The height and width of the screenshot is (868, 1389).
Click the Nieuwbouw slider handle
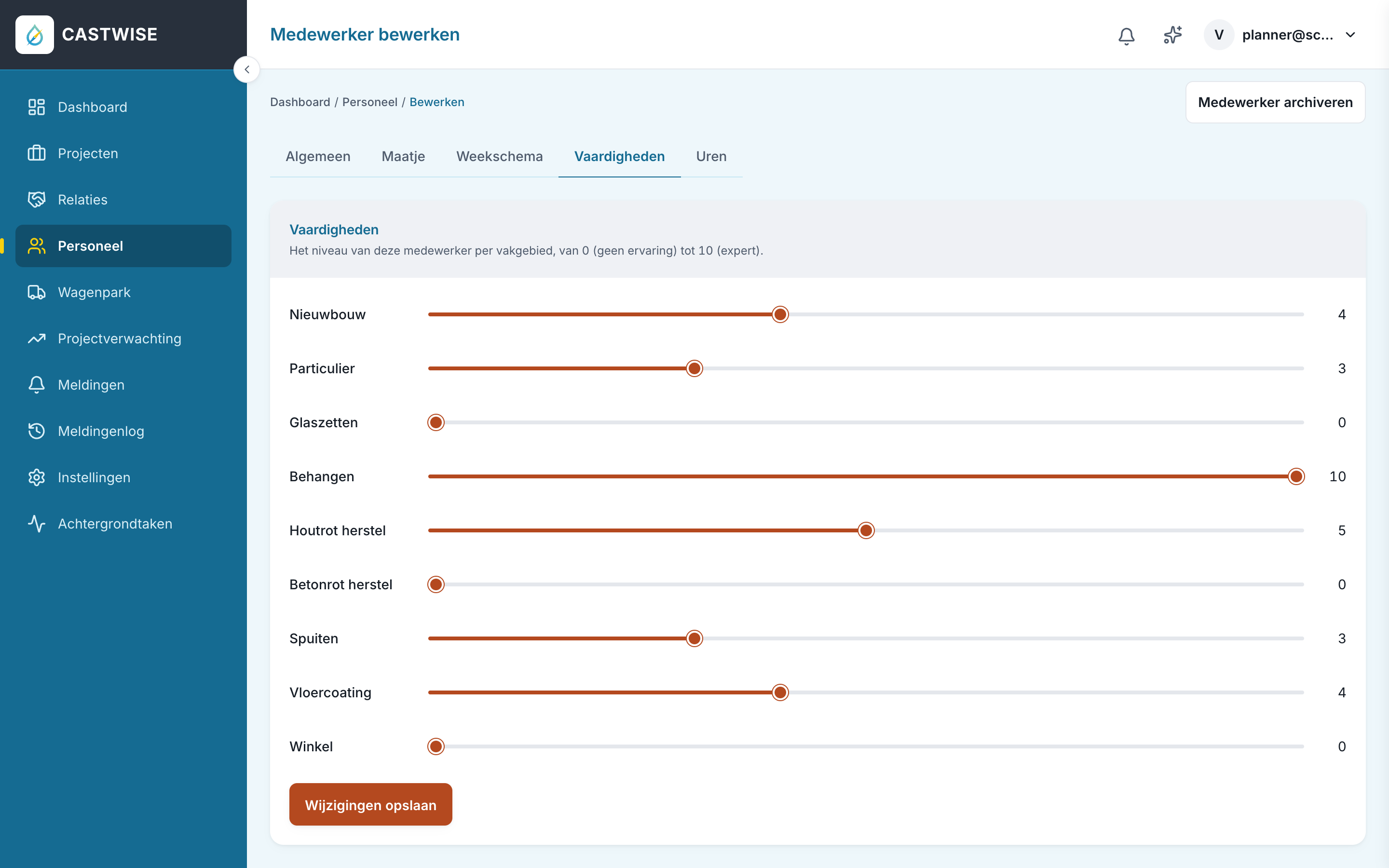coord(780,314)
